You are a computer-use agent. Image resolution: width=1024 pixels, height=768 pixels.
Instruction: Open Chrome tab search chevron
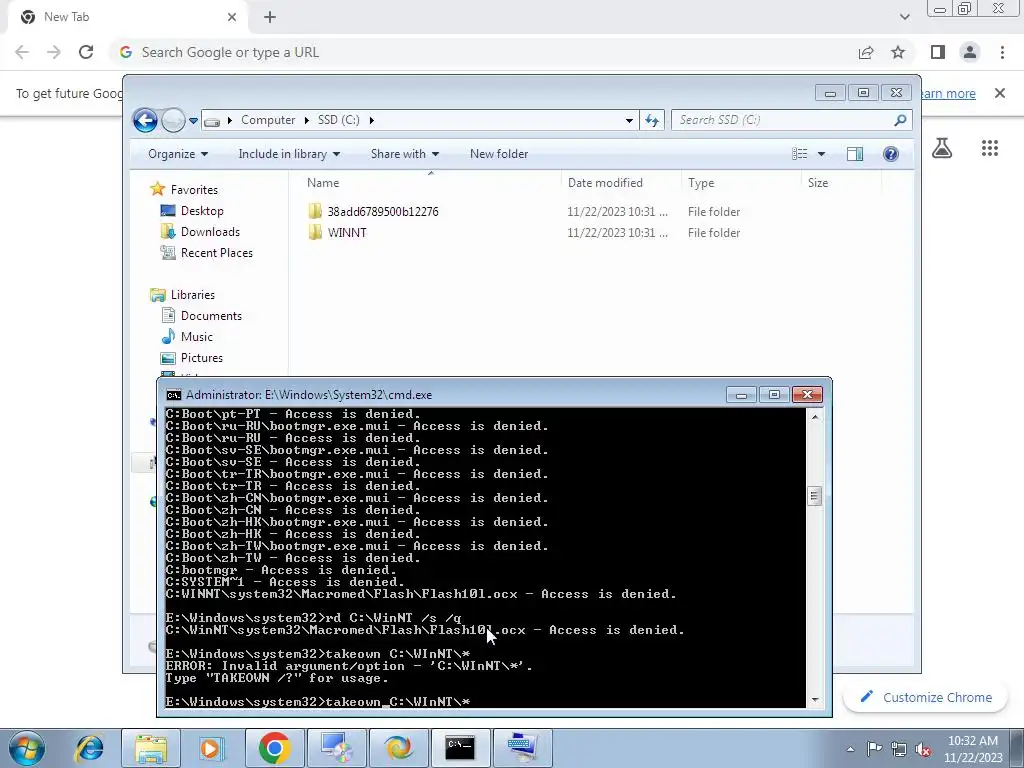(904, 17)
